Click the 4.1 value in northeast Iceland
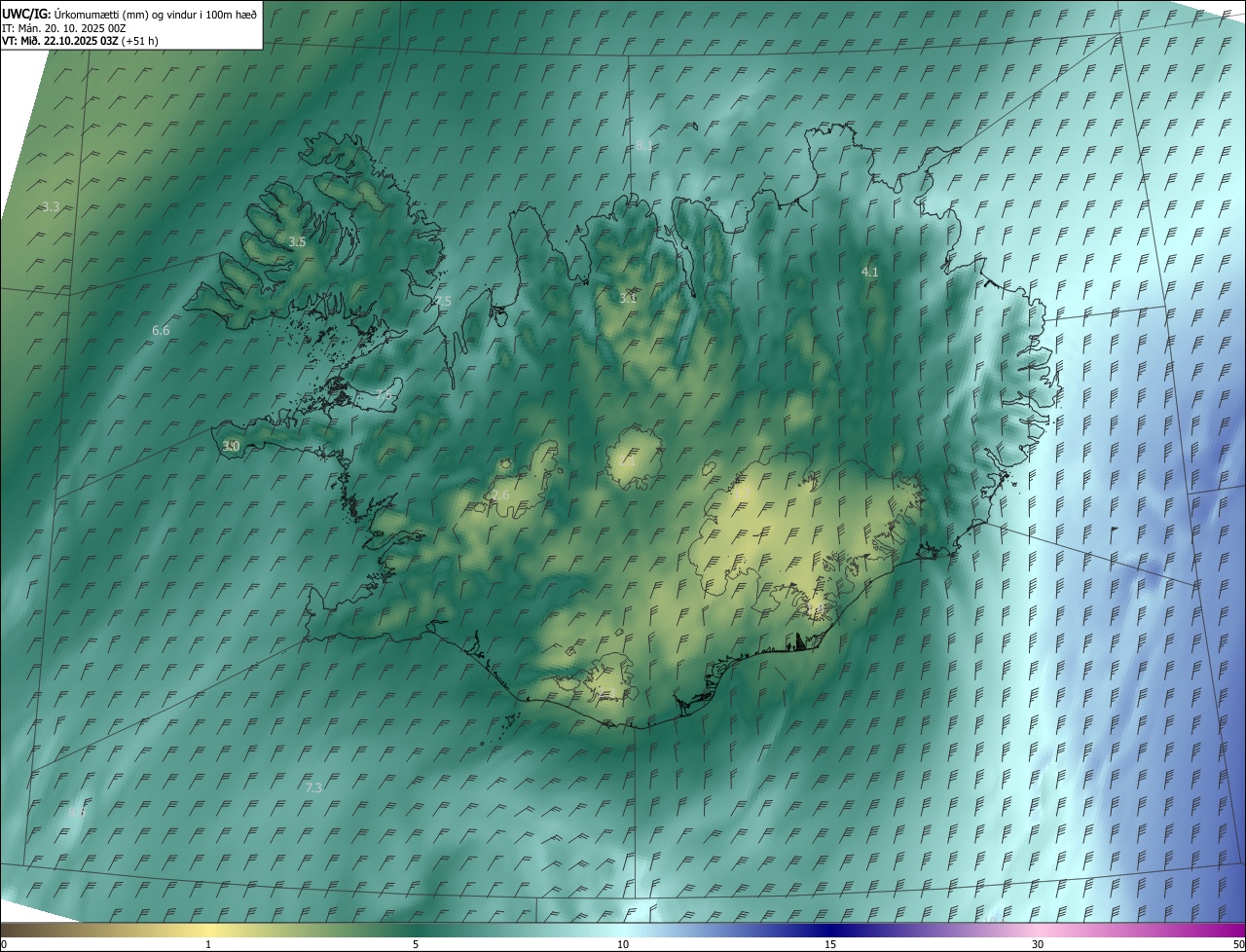 pos(870,273)
